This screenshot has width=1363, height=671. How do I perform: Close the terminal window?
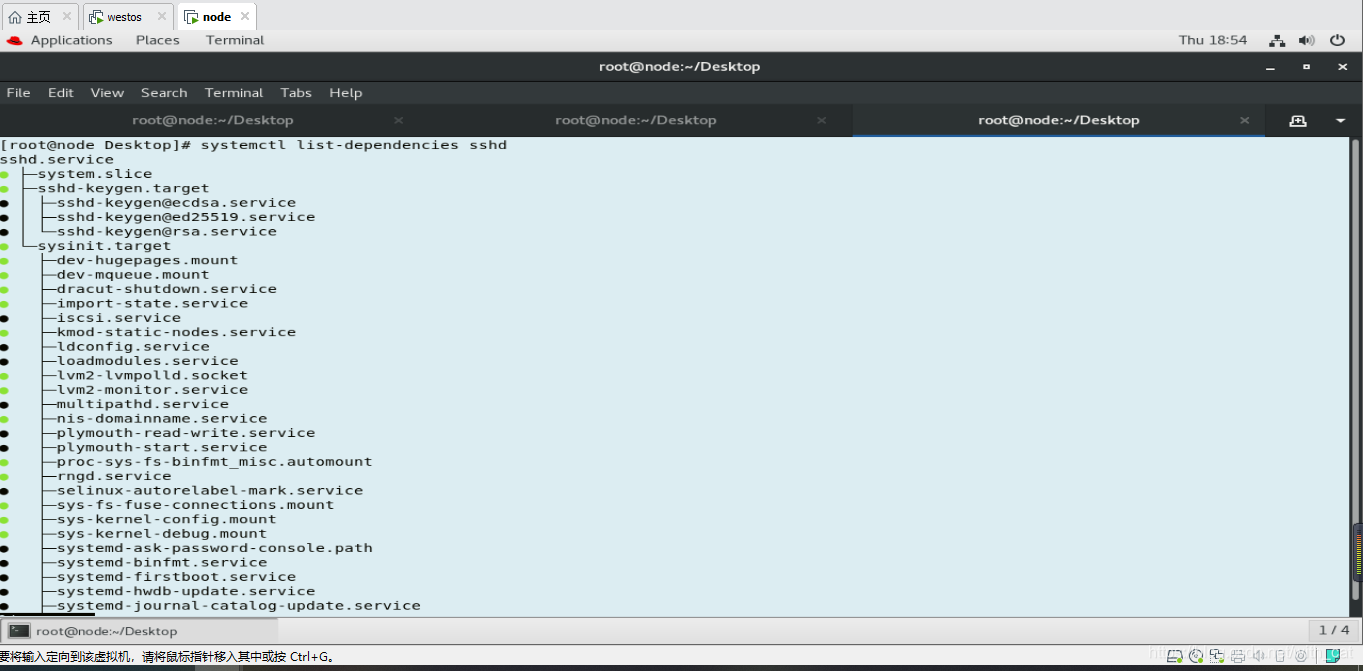[x=1342, y=67]
